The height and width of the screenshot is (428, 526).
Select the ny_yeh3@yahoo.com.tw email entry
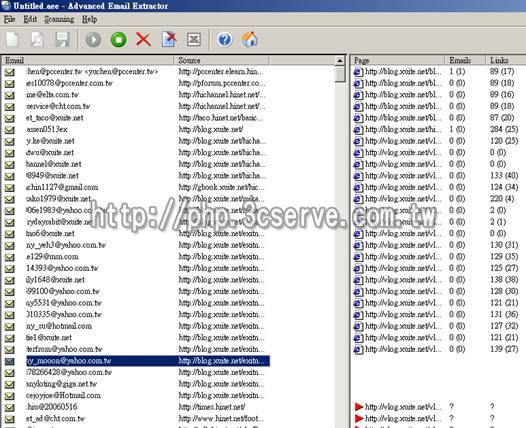(x=66, y=245)
